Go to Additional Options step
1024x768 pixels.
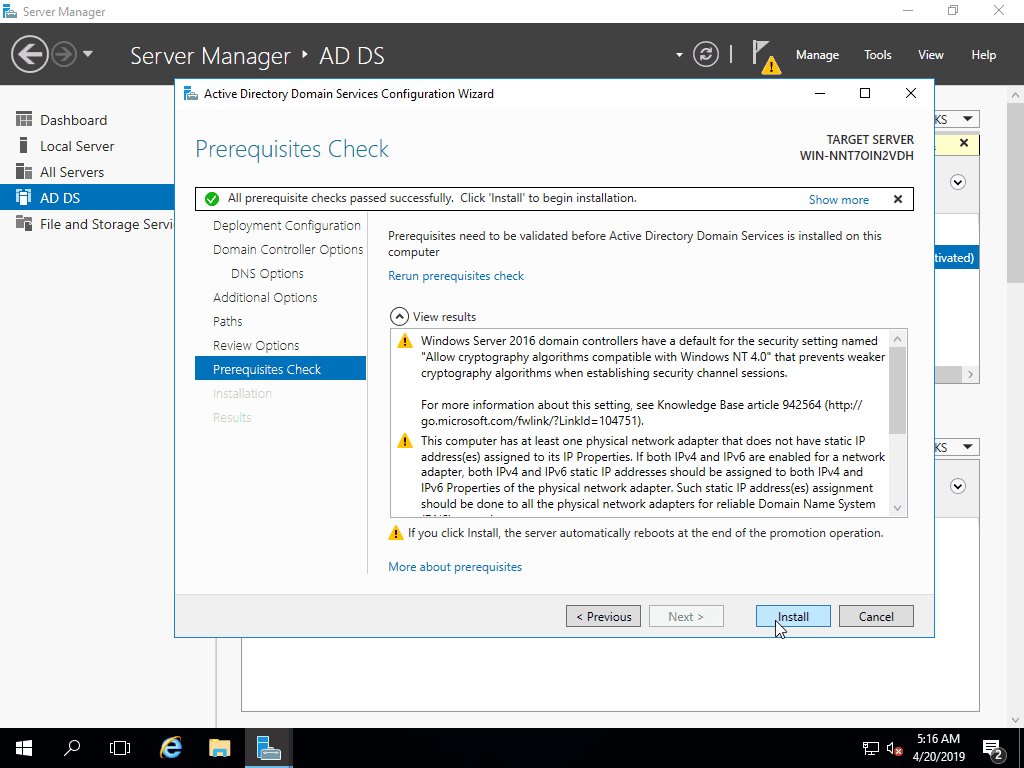click(265, 298)
